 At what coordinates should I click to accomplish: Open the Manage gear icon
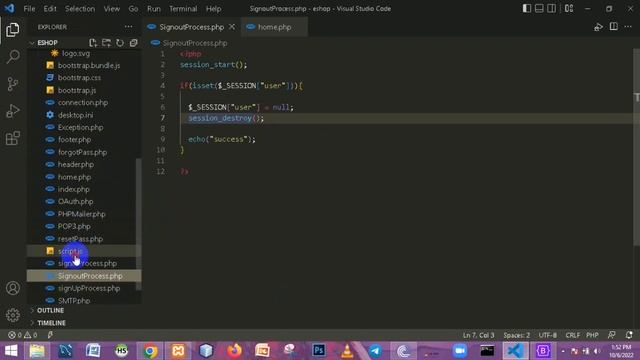click(13, 315)
